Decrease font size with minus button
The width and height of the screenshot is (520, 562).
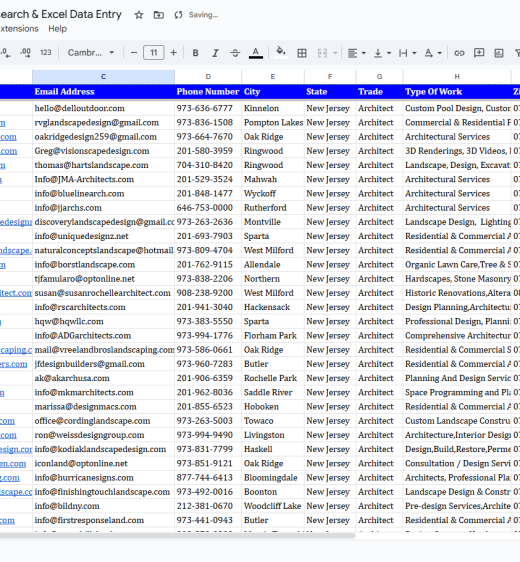[134, 53]
